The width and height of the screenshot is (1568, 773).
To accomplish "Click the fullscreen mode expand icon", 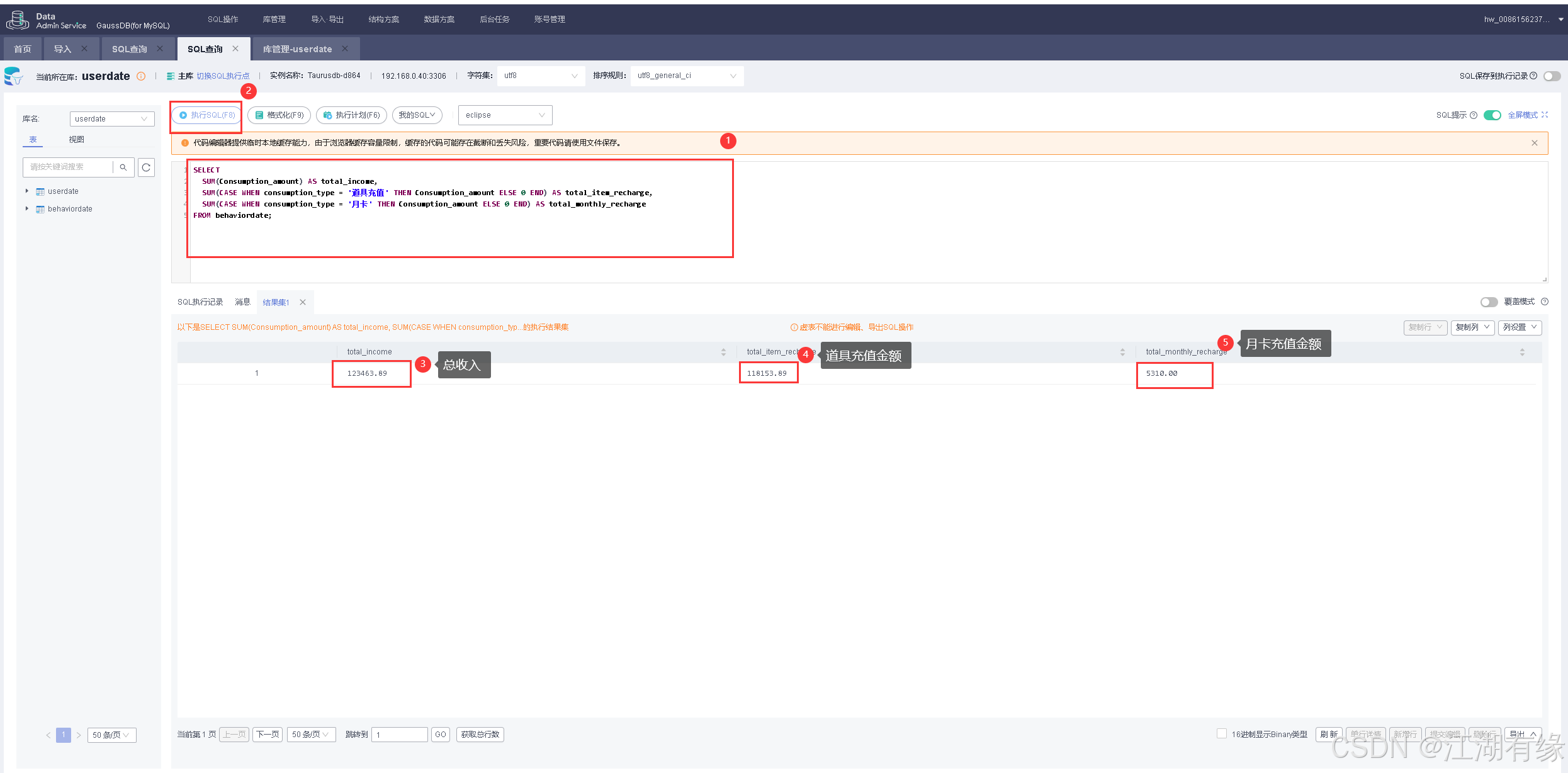I will (x=1545, y=115).
